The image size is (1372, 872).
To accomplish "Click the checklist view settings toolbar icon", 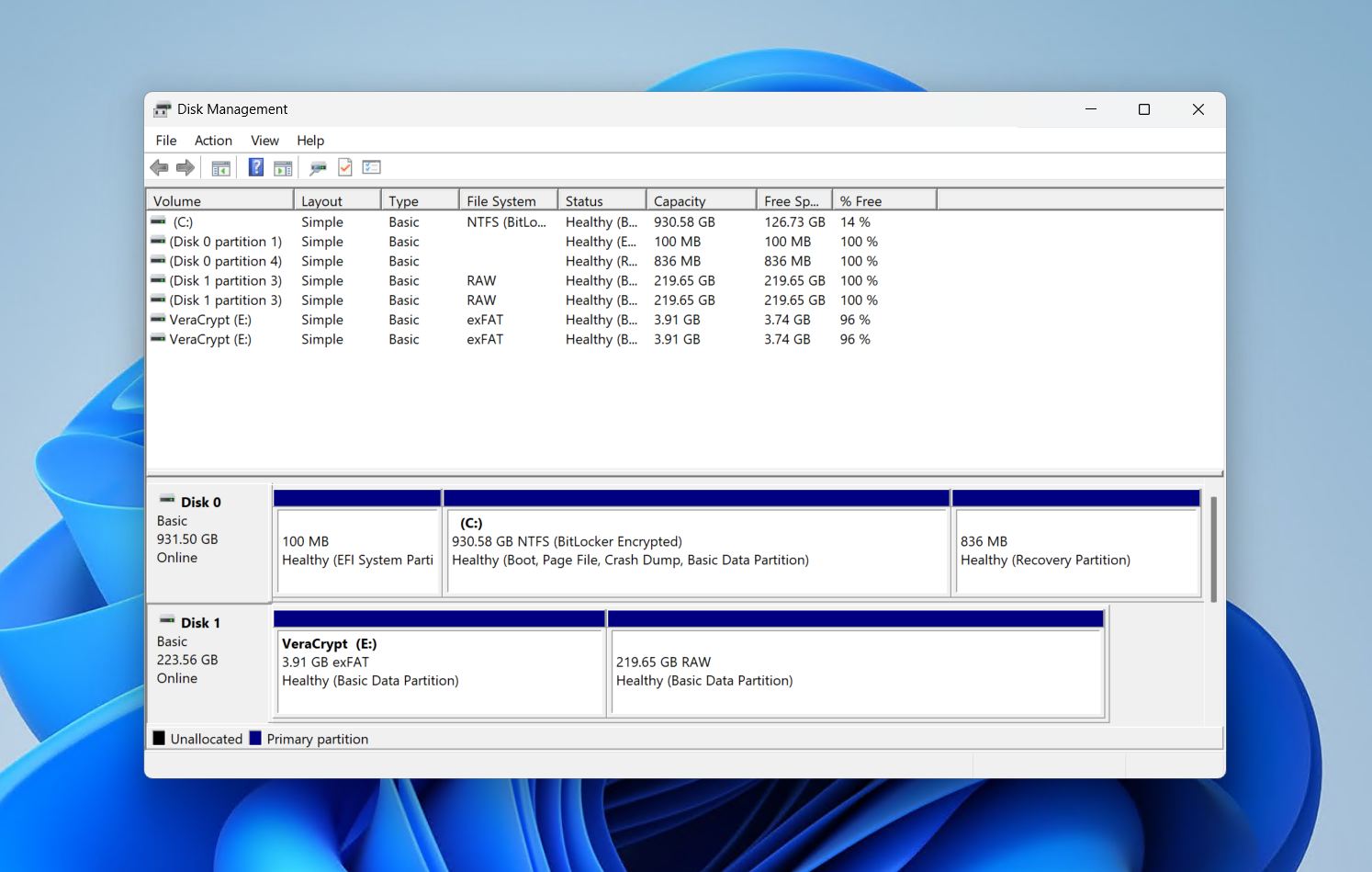I will [x=371, y=167].
